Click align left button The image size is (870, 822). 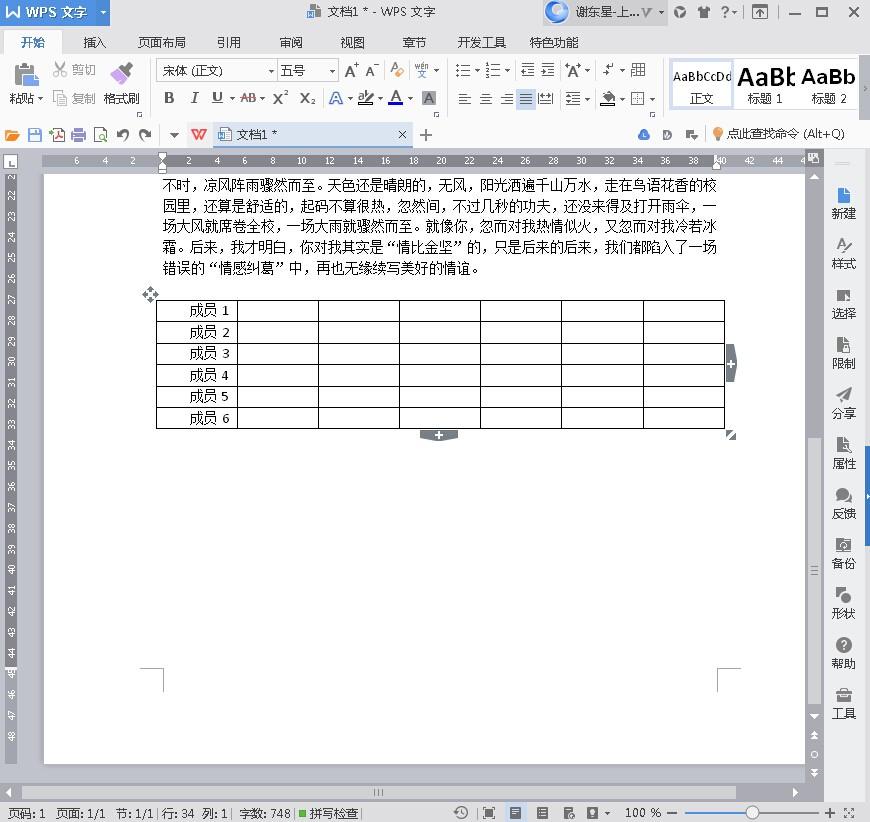click(x=464, y=99)
